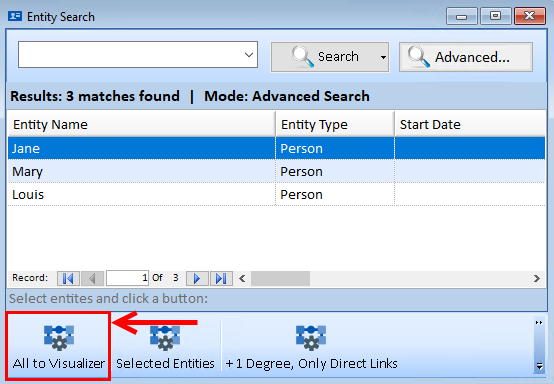
Task: Click the Search button
Action: tap(324, 57)
